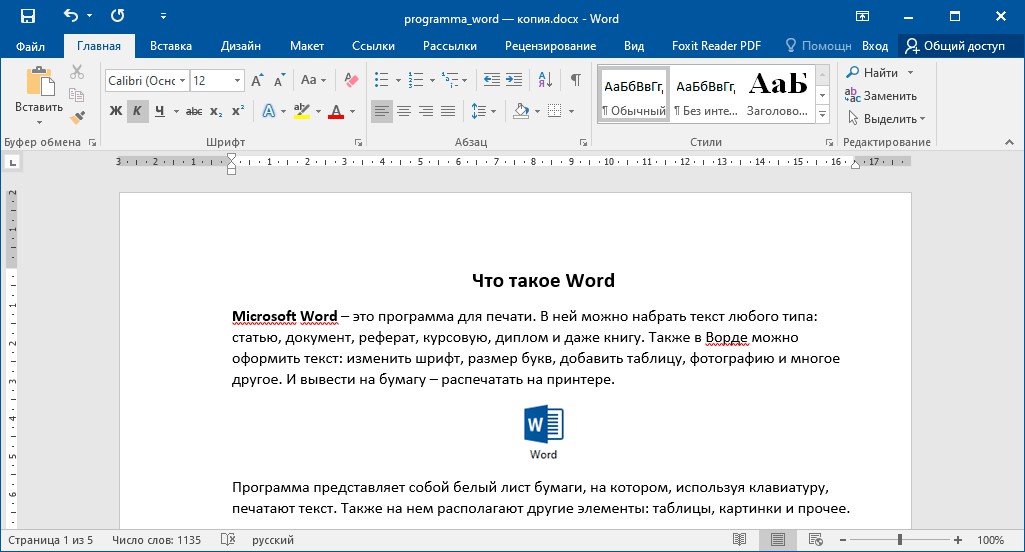Save the document using the floppy disk icon
The width and height of the screenshot is (1025, 552).
(x=27, y=17)
